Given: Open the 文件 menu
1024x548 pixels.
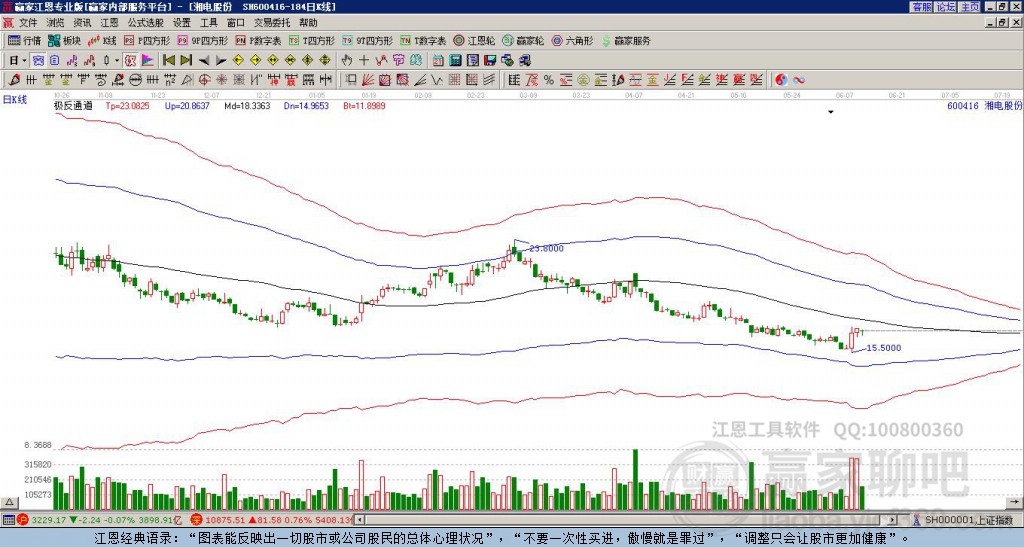Looking at the screenshot, I should tap(28, 23).
